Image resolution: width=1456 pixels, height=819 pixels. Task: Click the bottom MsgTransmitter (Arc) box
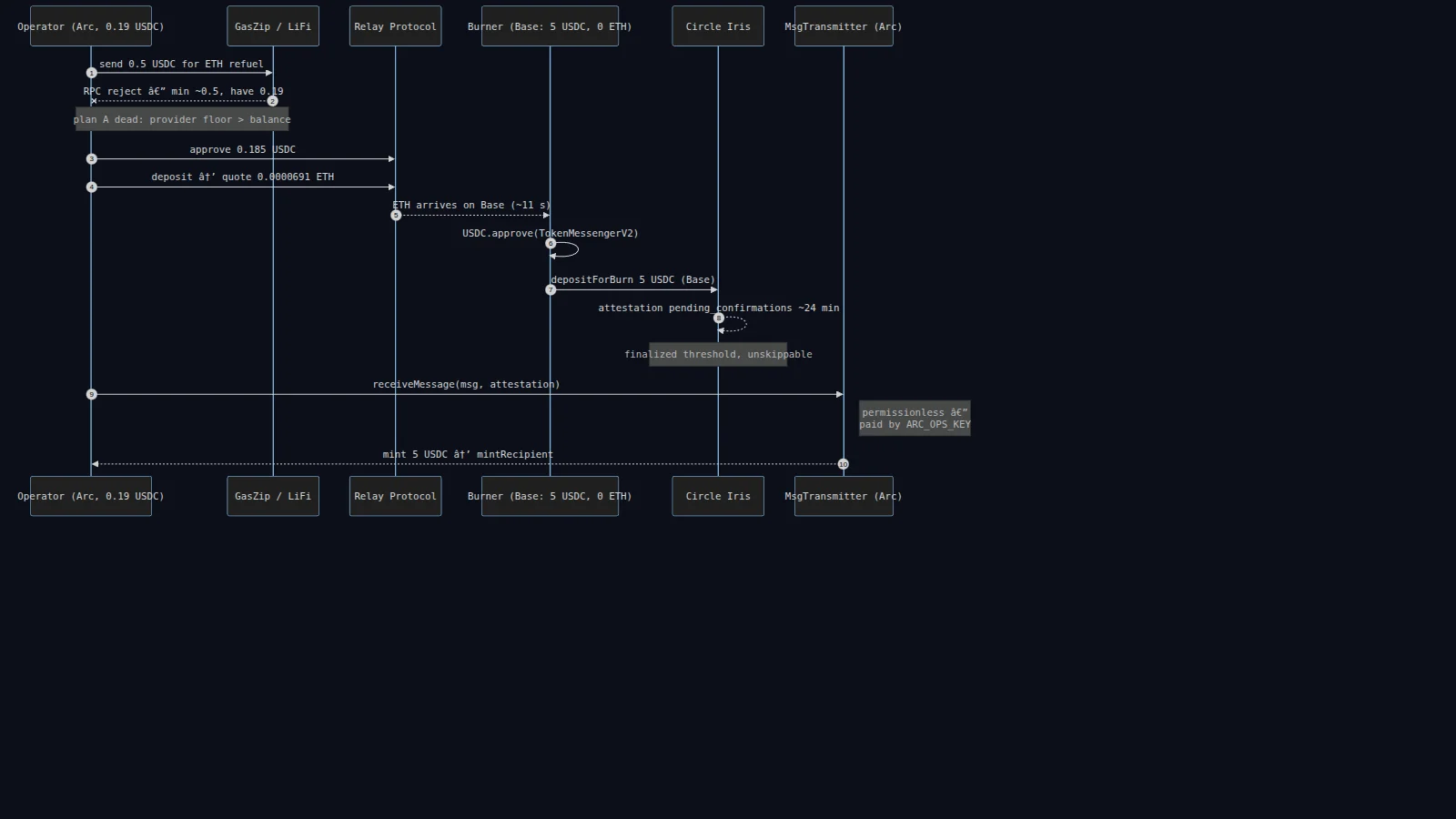844,496
